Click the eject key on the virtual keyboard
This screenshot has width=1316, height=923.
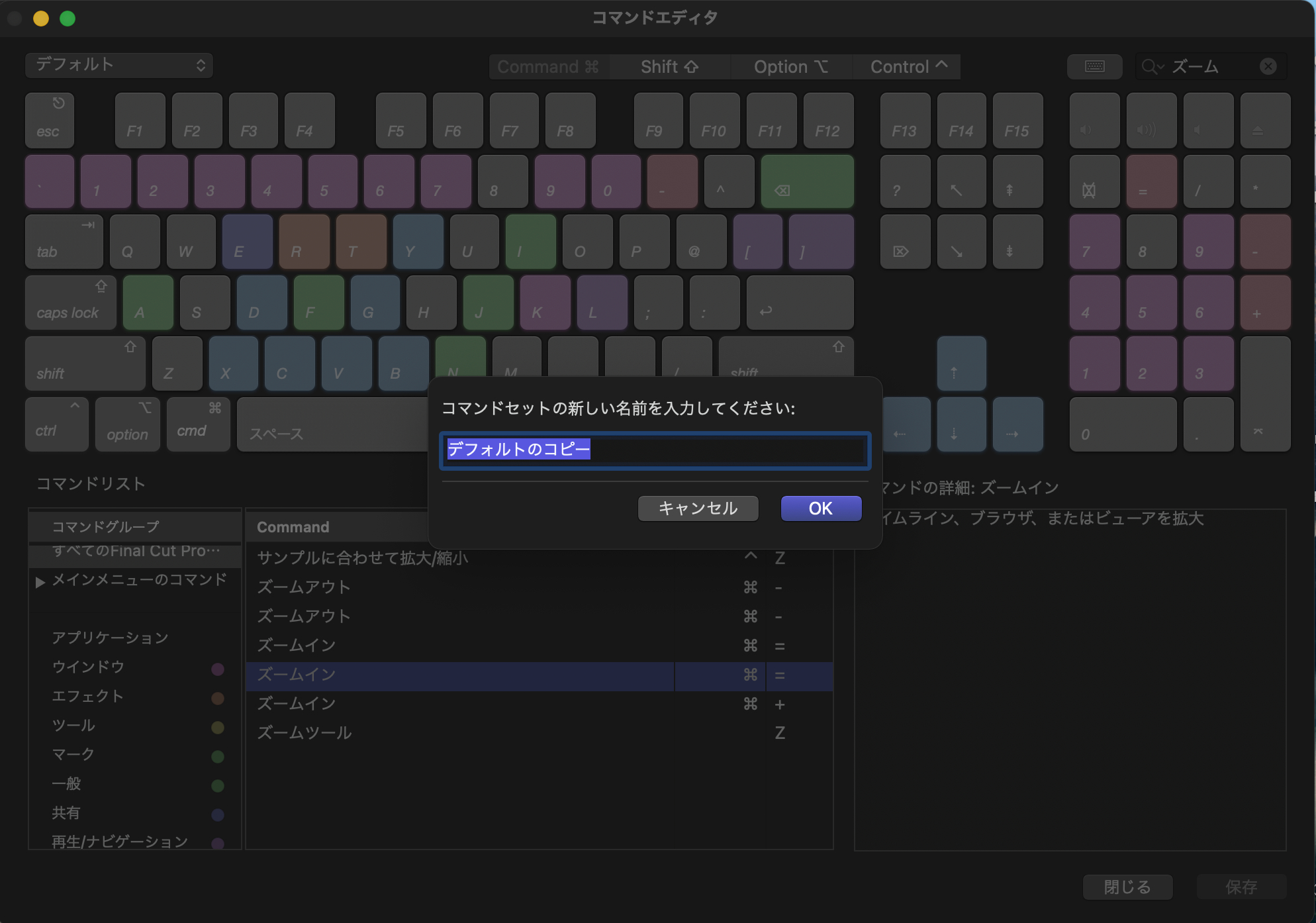1265,121
